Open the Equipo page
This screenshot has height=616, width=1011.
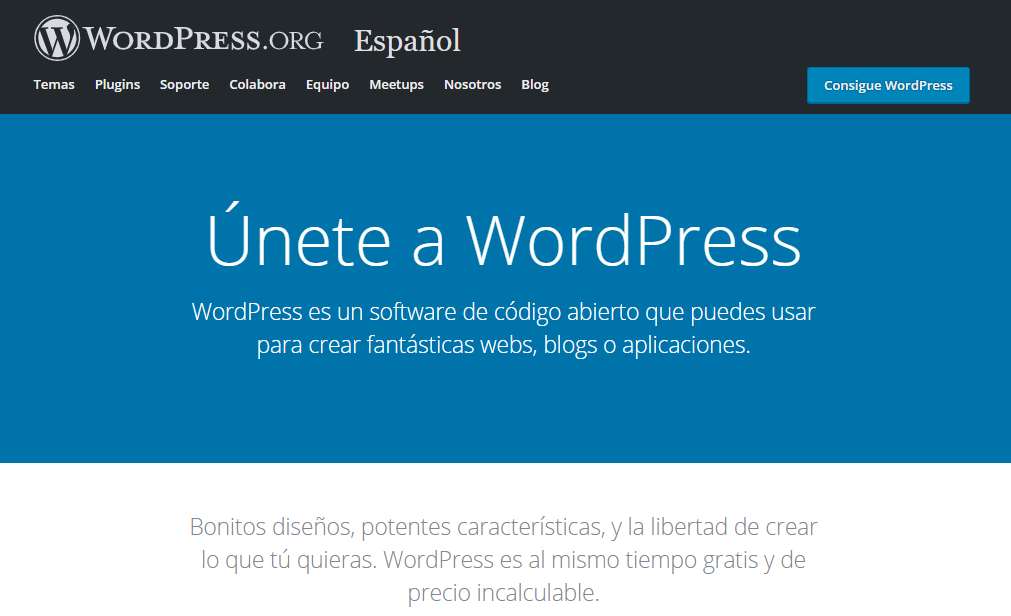(327, 85)
